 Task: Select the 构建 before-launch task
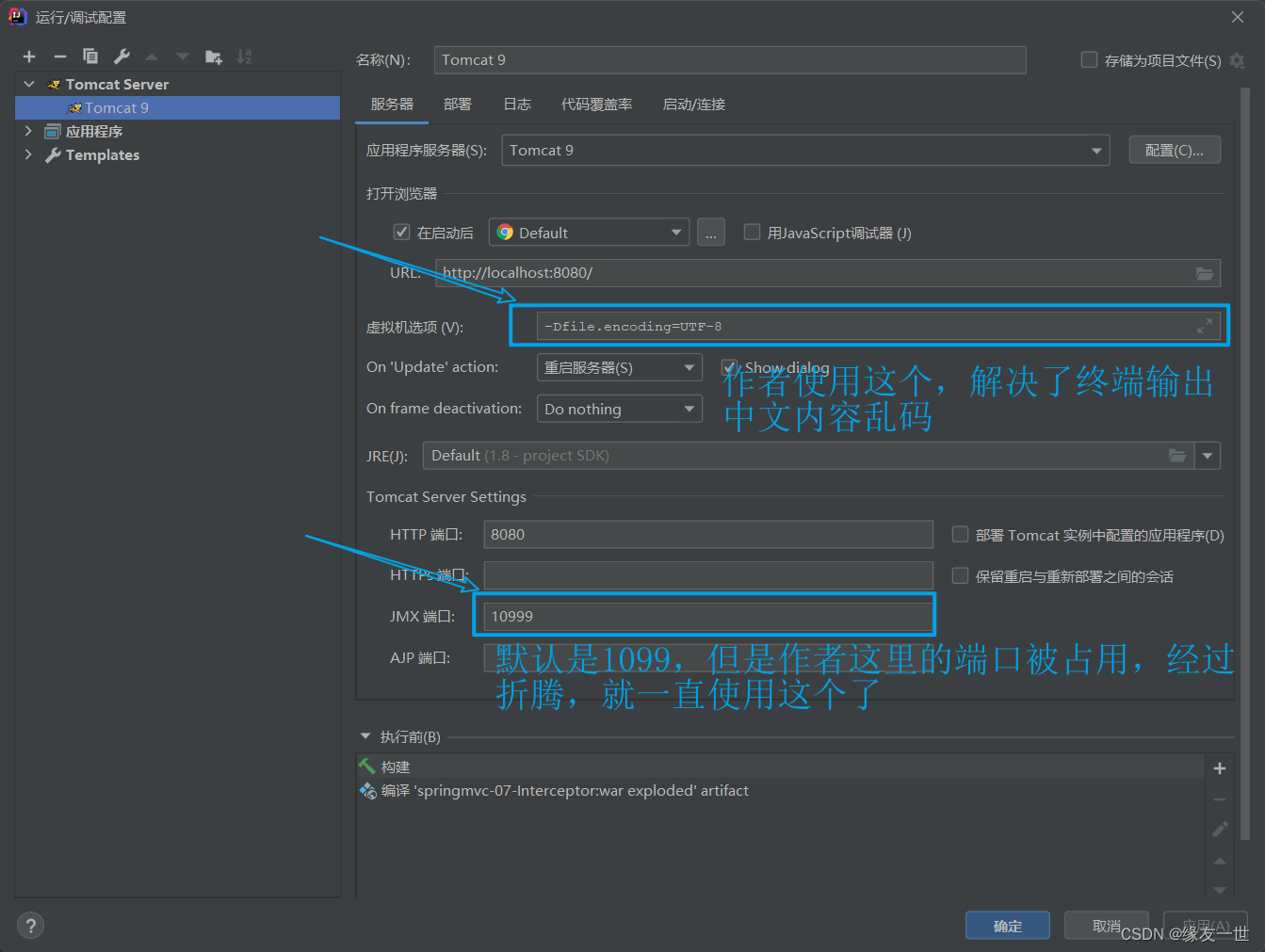point(782,766)
